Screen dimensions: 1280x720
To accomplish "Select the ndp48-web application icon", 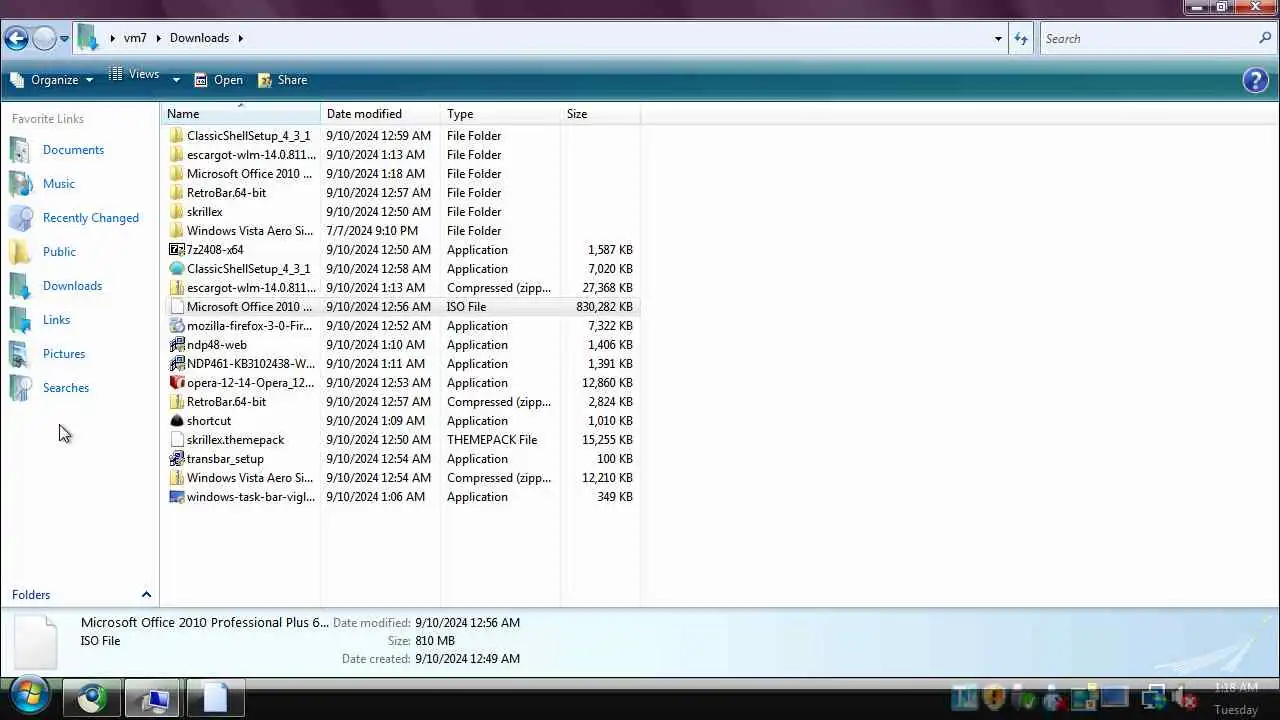I will tap(177, 345).
